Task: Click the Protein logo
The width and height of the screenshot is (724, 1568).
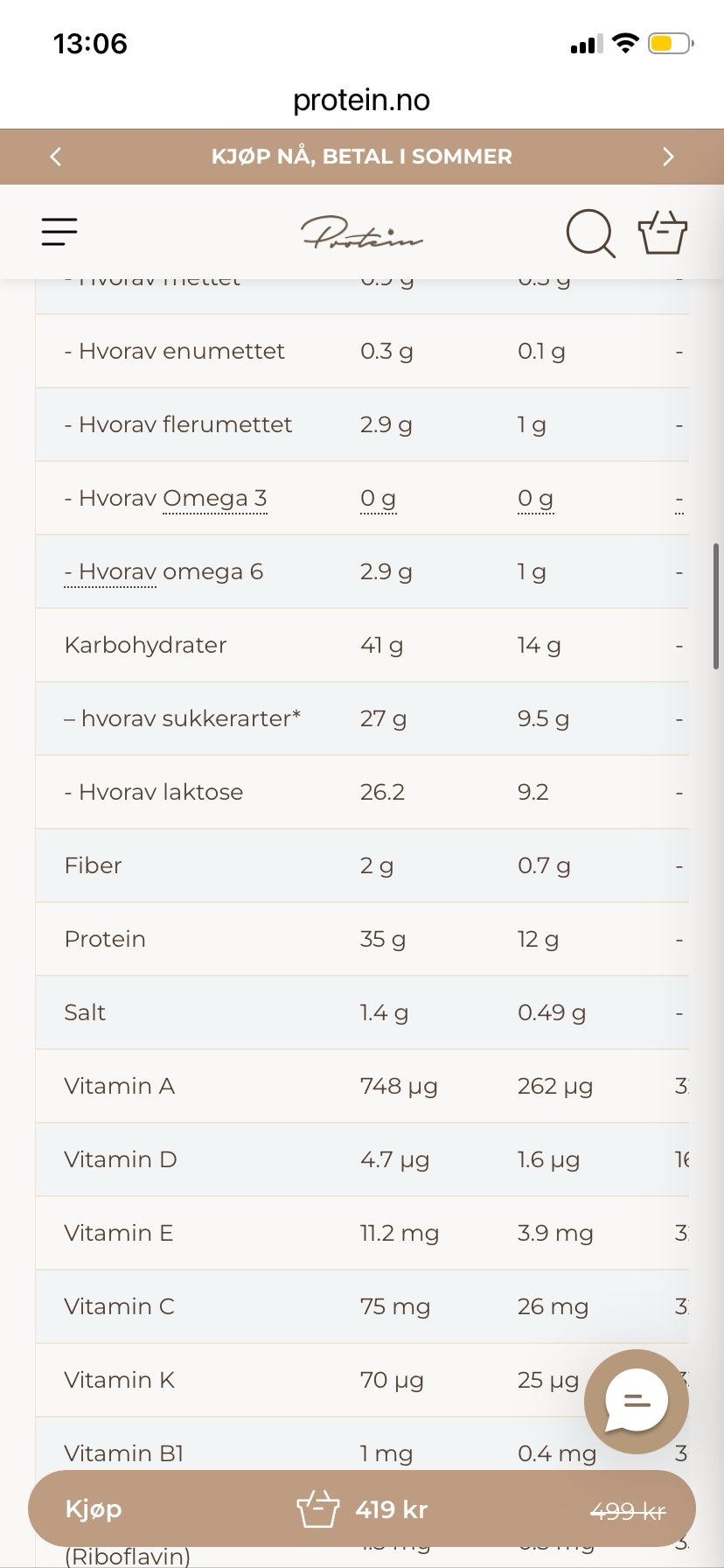Action: pyautogui.click(x=362, y=233)
